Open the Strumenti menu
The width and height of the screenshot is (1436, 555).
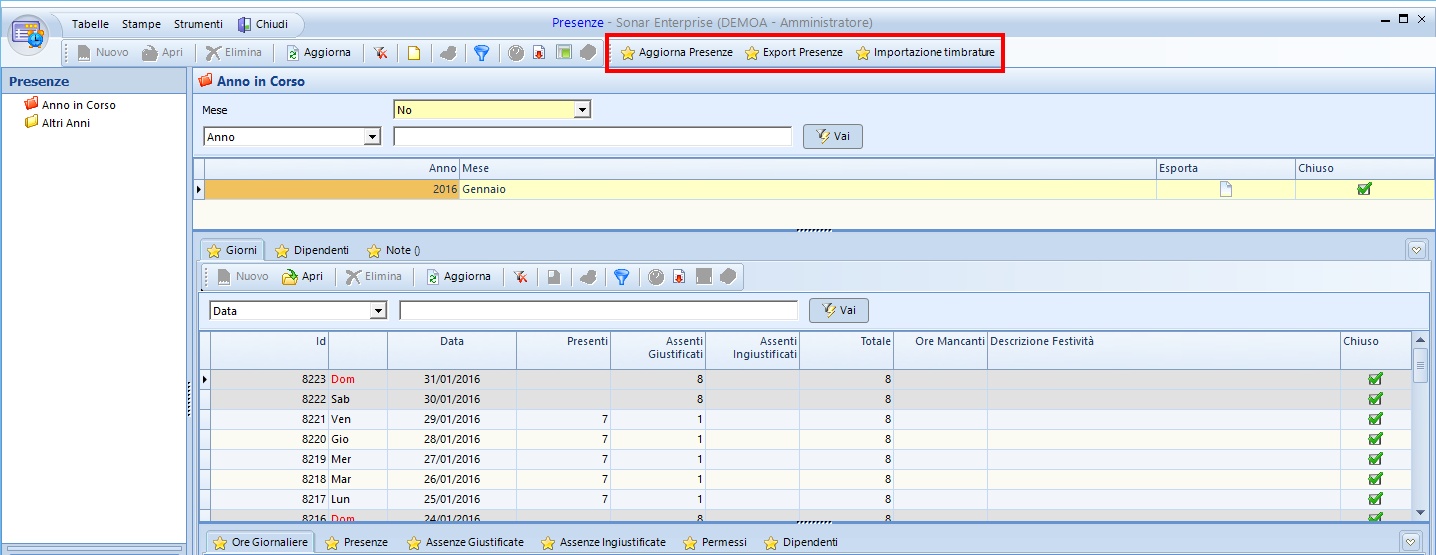(x=198, y=24)
